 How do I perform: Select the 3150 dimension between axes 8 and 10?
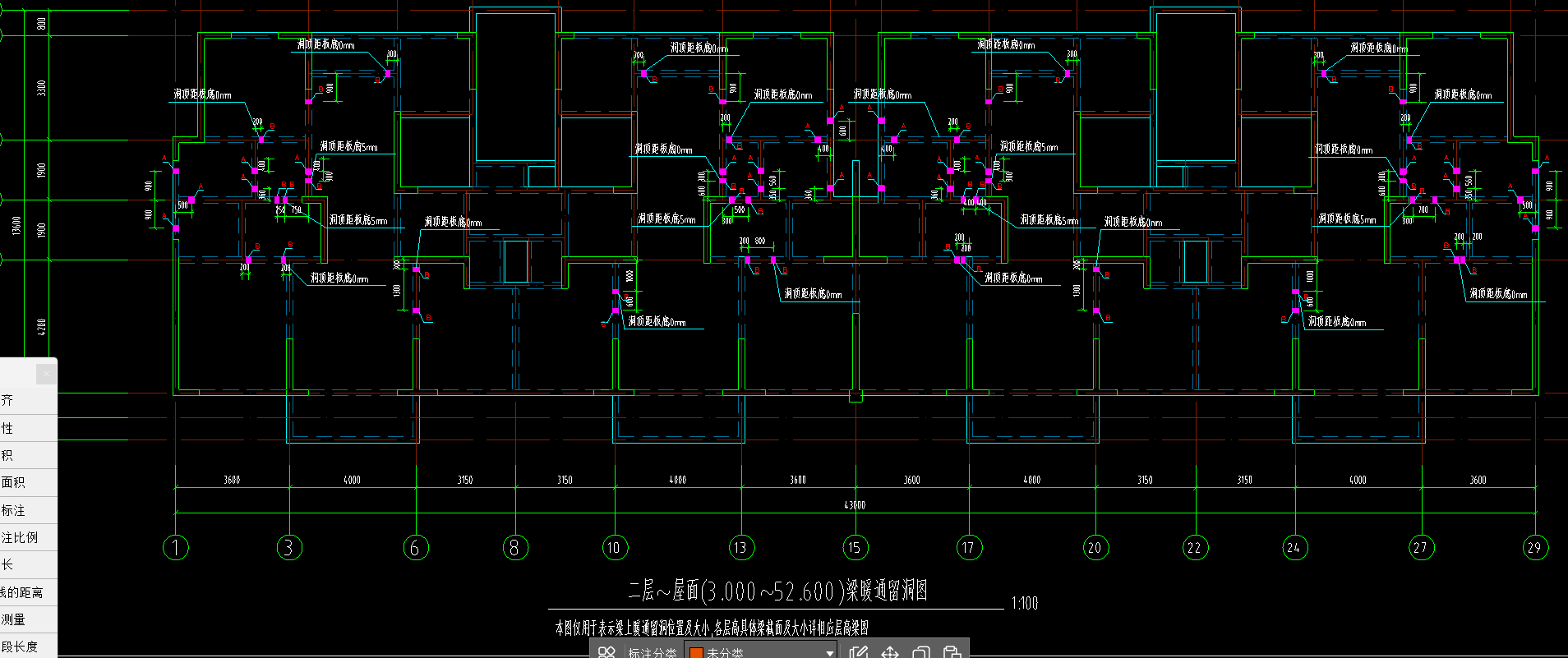(565, 480)
